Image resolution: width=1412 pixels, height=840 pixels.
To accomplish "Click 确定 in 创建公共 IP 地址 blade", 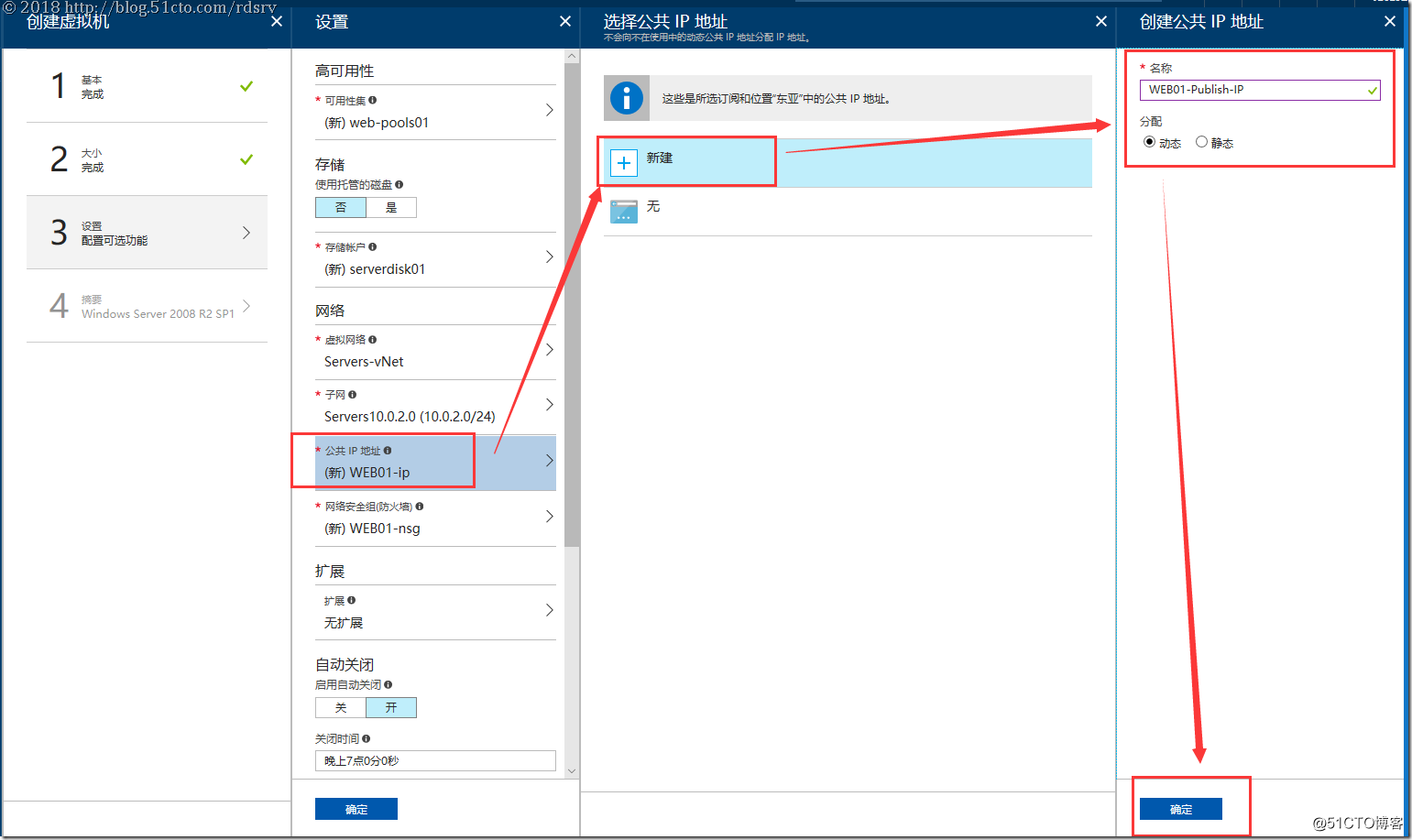I will point(1181,809).
